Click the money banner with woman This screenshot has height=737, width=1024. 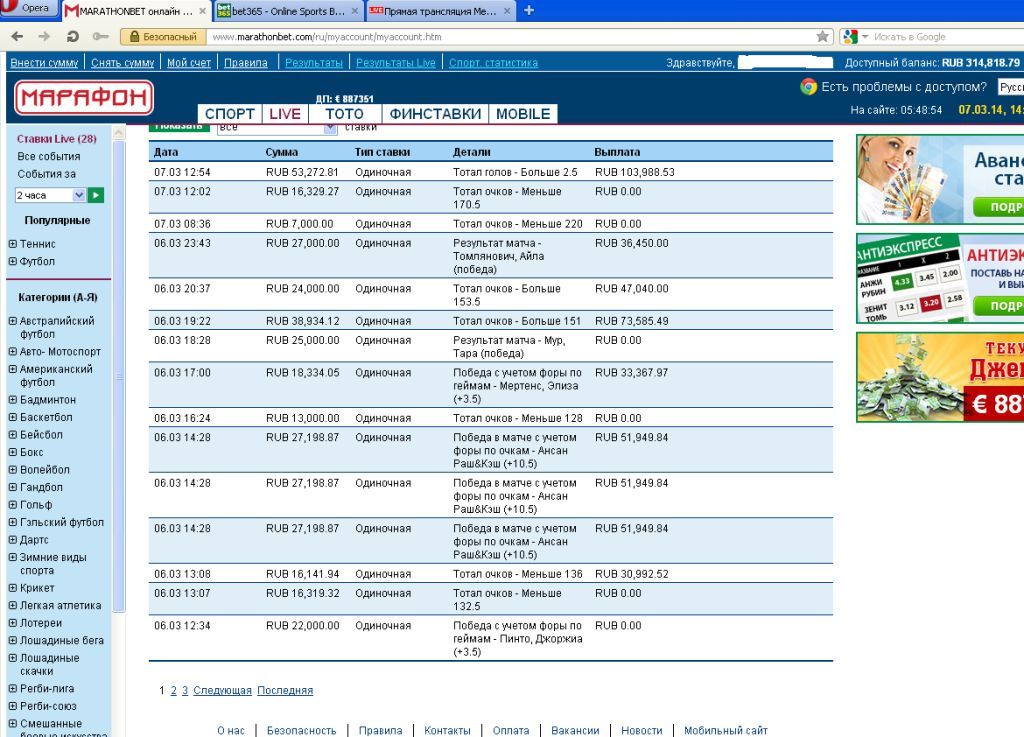[940, 180]
